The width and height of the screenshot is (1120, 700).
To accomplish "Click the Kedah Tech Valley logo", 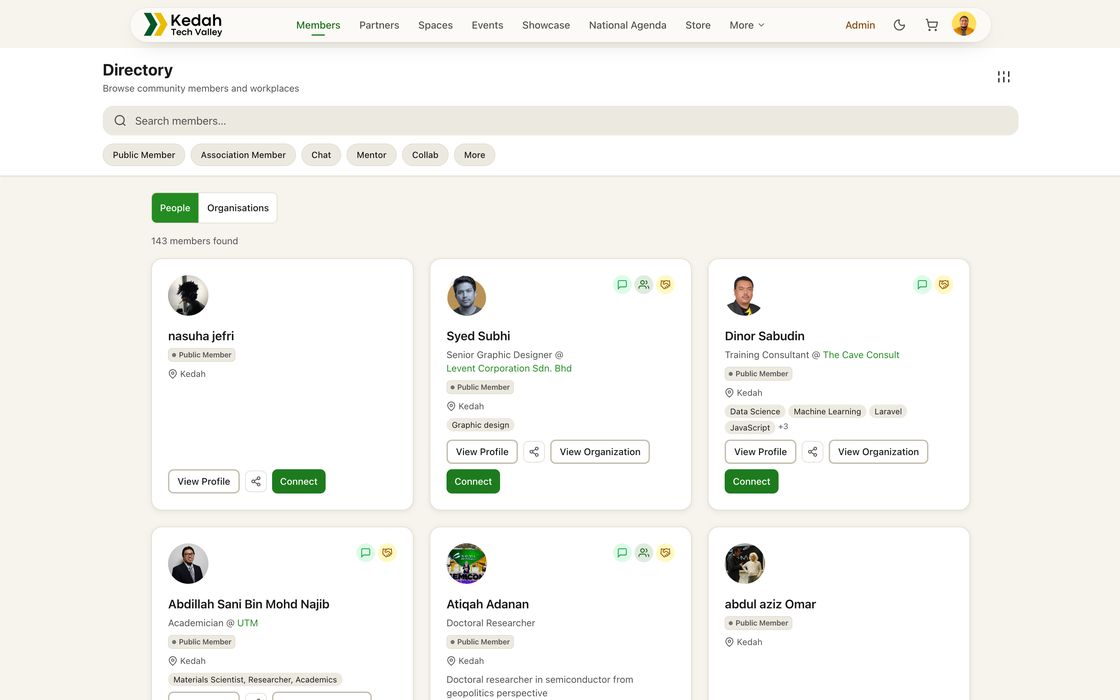I will (x=183, y=24).
